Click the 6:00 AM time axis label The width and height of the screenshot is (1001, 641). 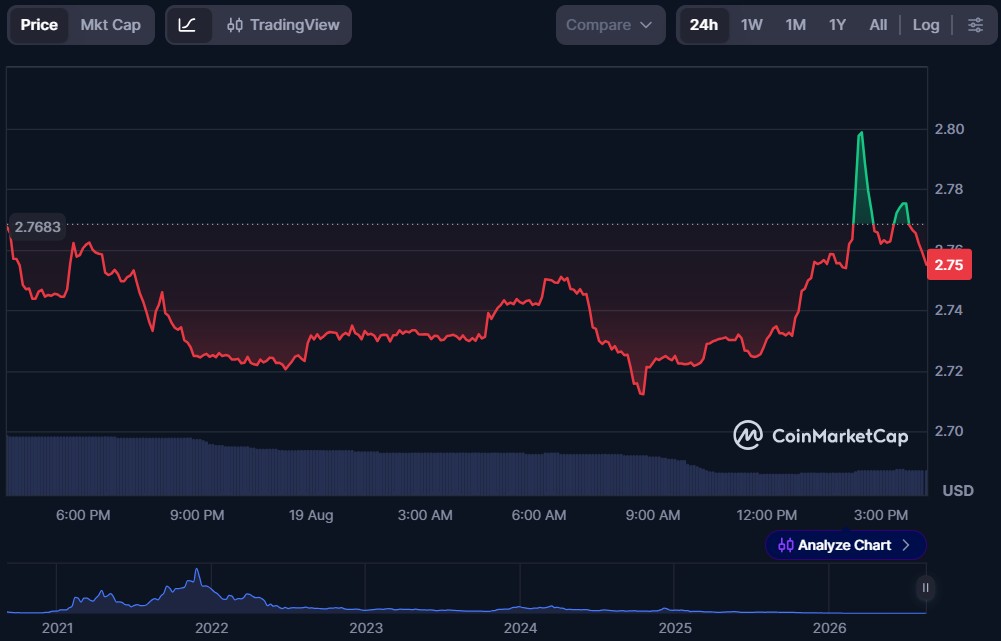(x=539, y=515)
